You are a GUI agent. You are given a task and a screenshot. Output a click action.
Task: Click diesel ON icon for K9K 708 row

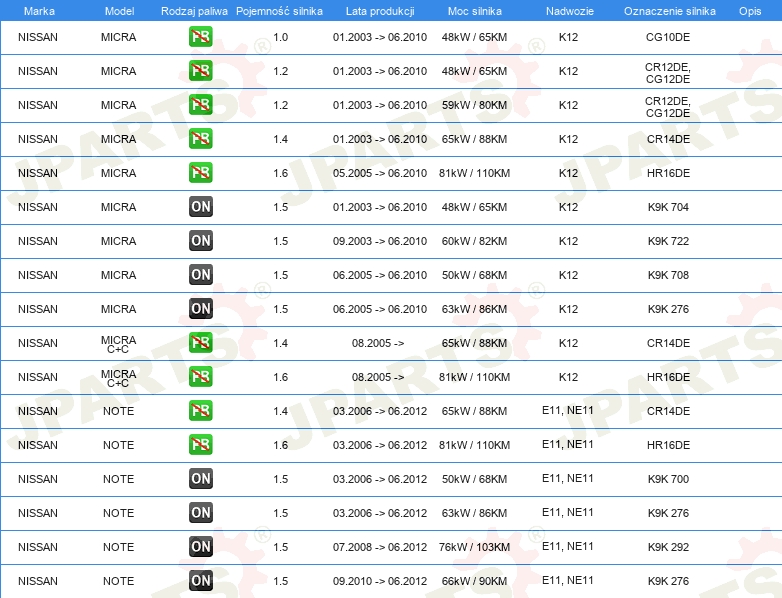[x=200, y=274]
